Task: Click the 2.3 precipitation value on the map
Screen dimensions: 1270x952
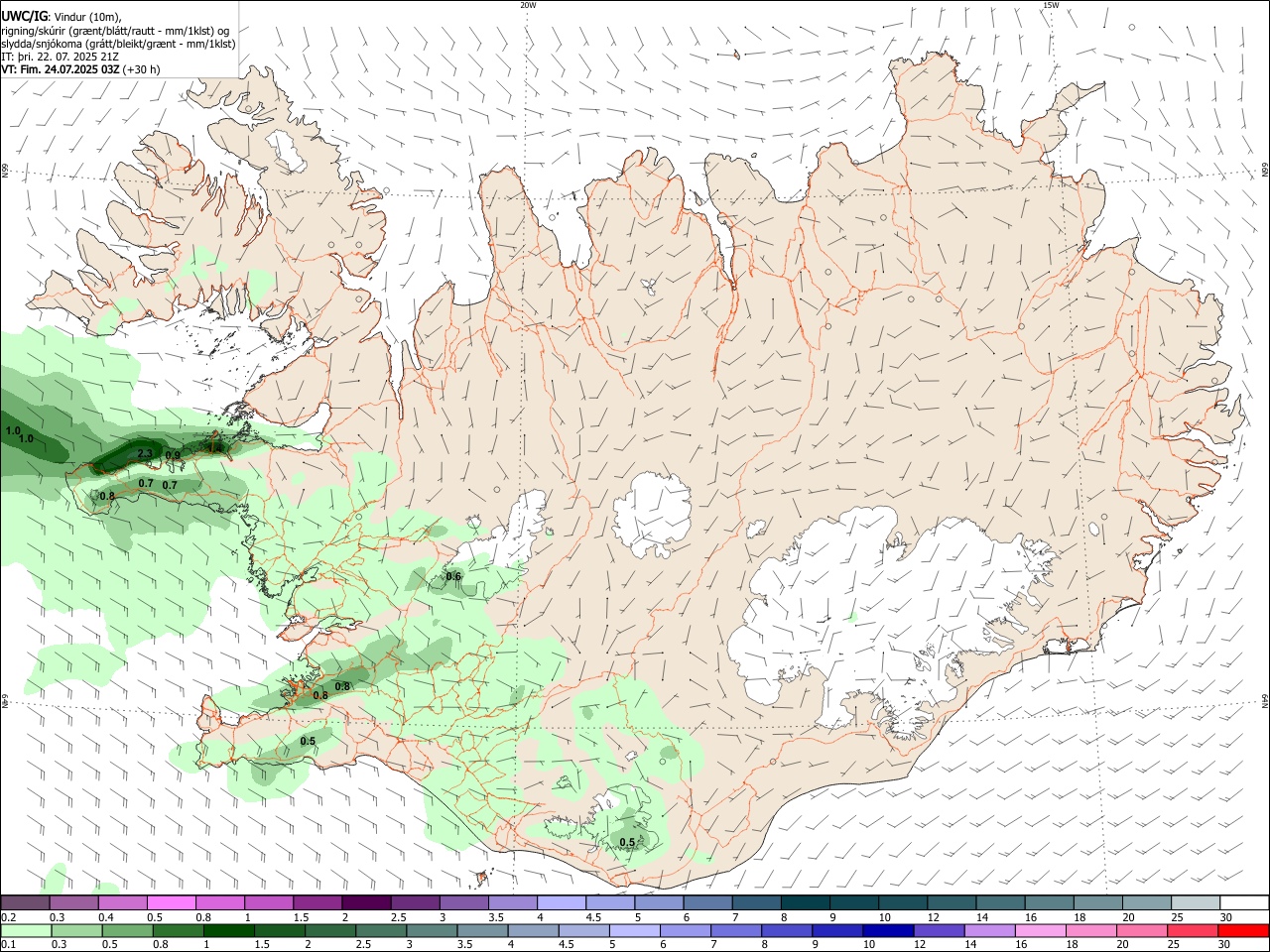Action: click(145, 453)
